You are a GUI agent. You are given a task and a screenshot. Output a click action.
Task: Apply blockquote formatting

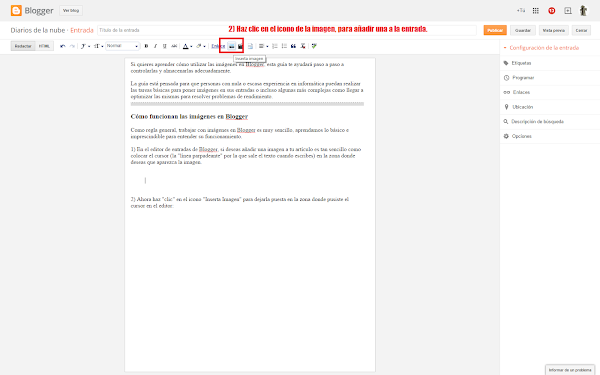[x=293, y=46]
